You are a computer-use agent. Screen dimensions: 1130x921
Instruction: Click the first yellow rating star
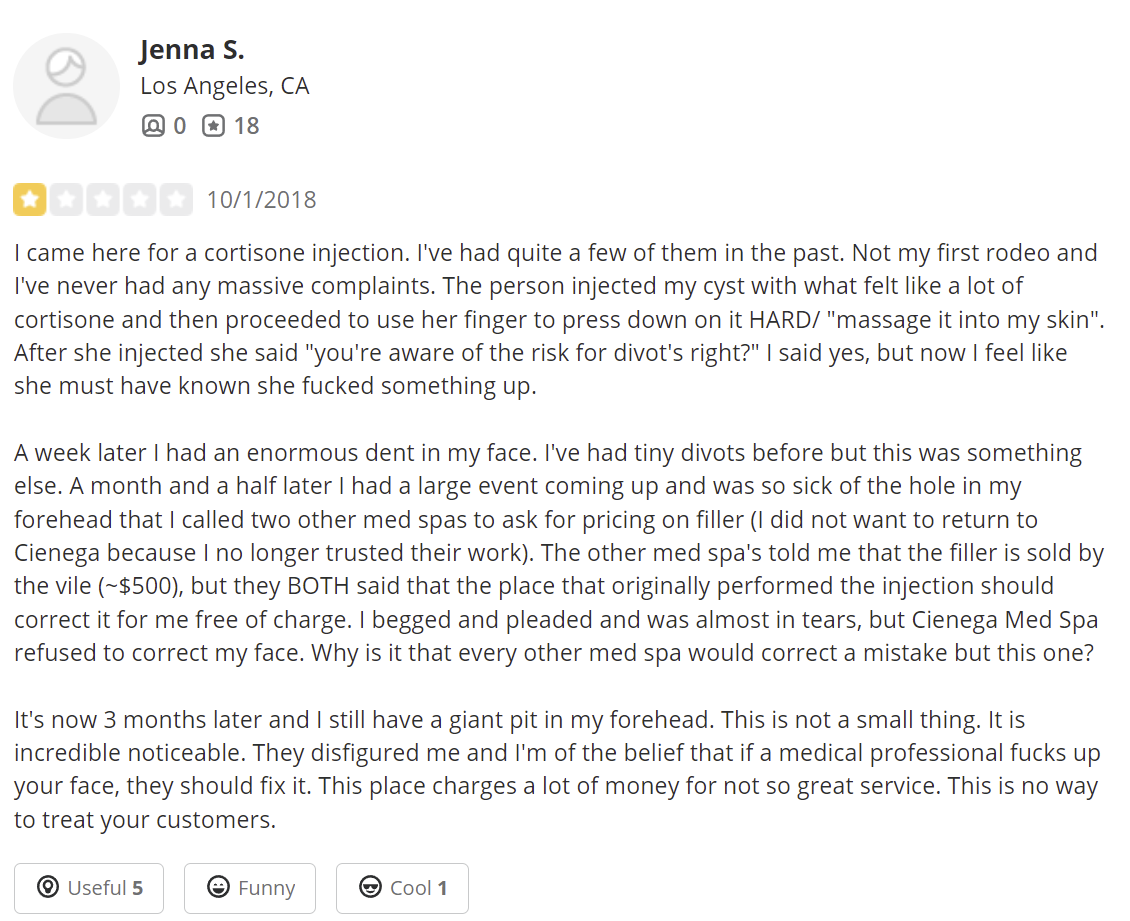[x=30, y=200]
